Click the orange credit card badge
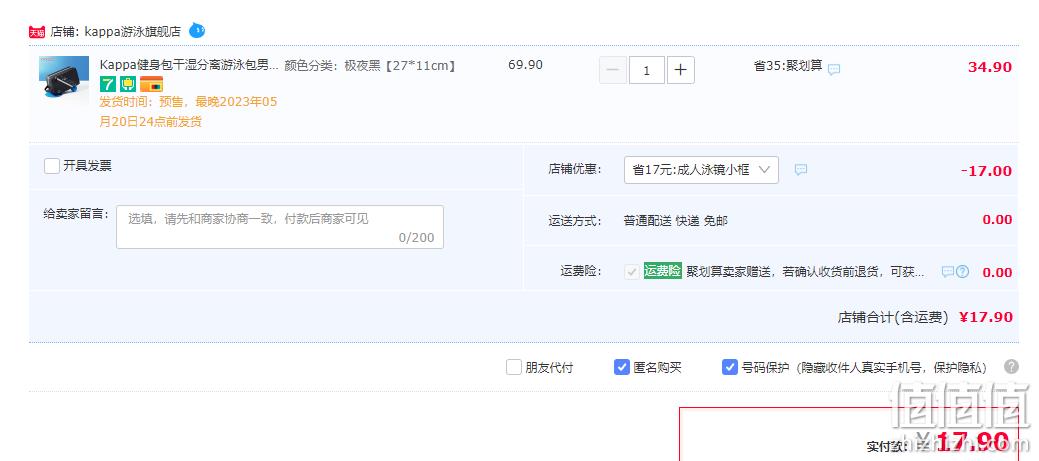 [x=151, y=84]
